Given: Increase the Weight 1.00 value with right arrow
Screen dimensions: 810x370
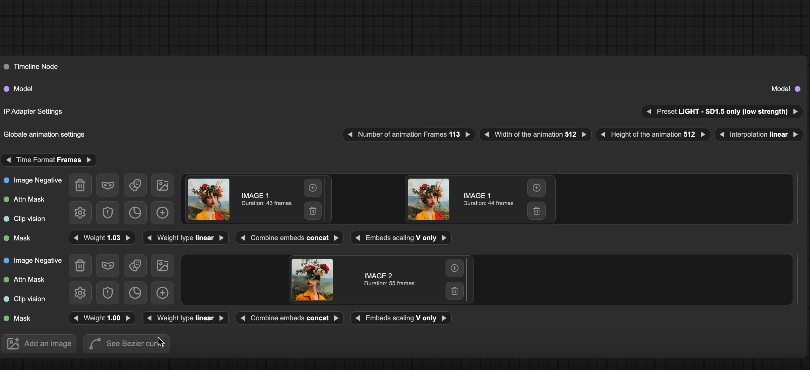Looking at the screenshot, I should (128, 318).
